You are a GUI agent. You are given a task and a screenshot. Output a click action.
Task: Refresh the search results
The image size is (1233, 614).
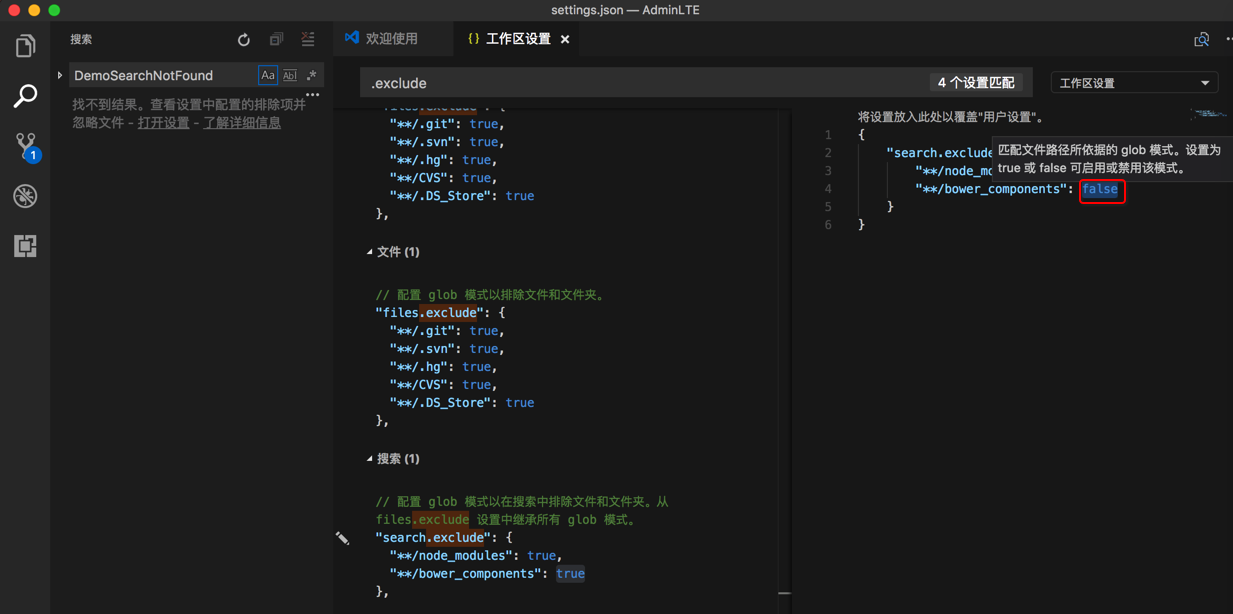point(244,40)
